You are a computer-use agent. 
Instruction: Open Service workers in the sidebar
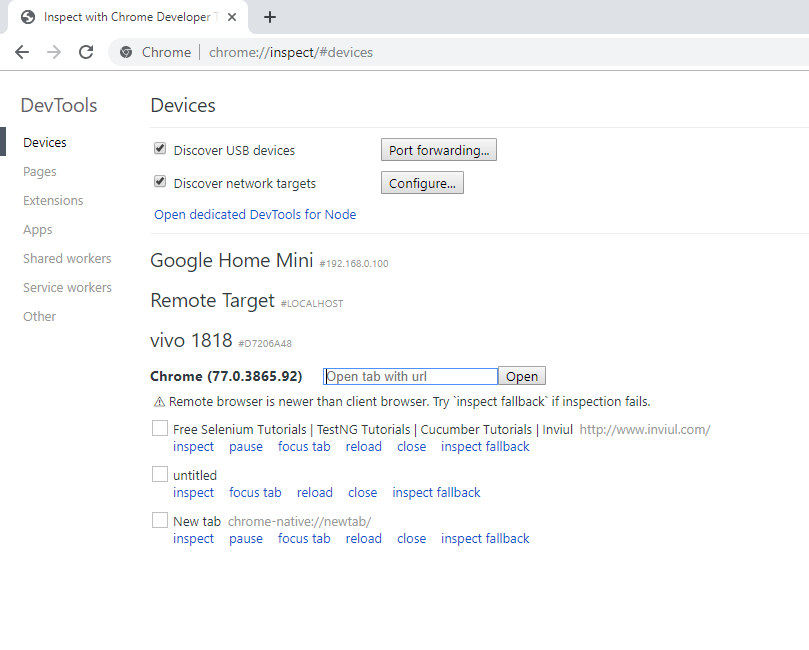click(x=68, y=287)
